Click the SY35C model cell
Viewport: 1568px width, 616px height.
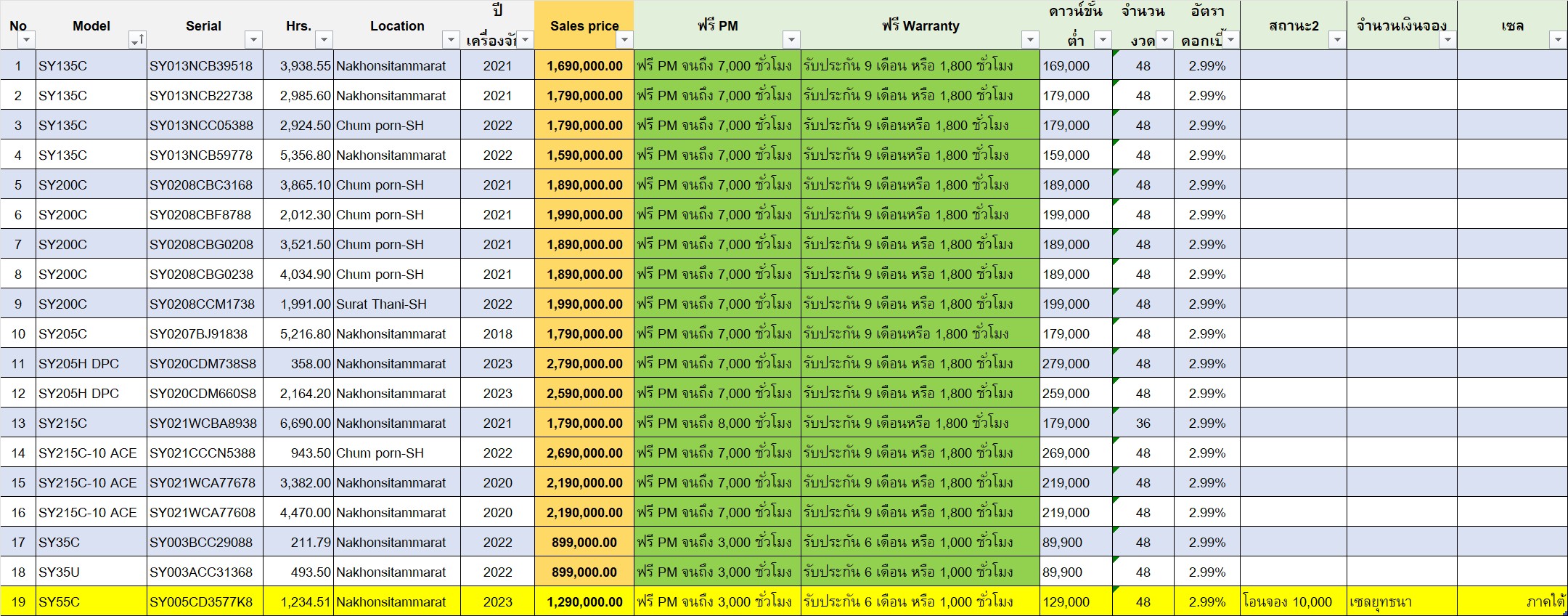click(91, 542)
